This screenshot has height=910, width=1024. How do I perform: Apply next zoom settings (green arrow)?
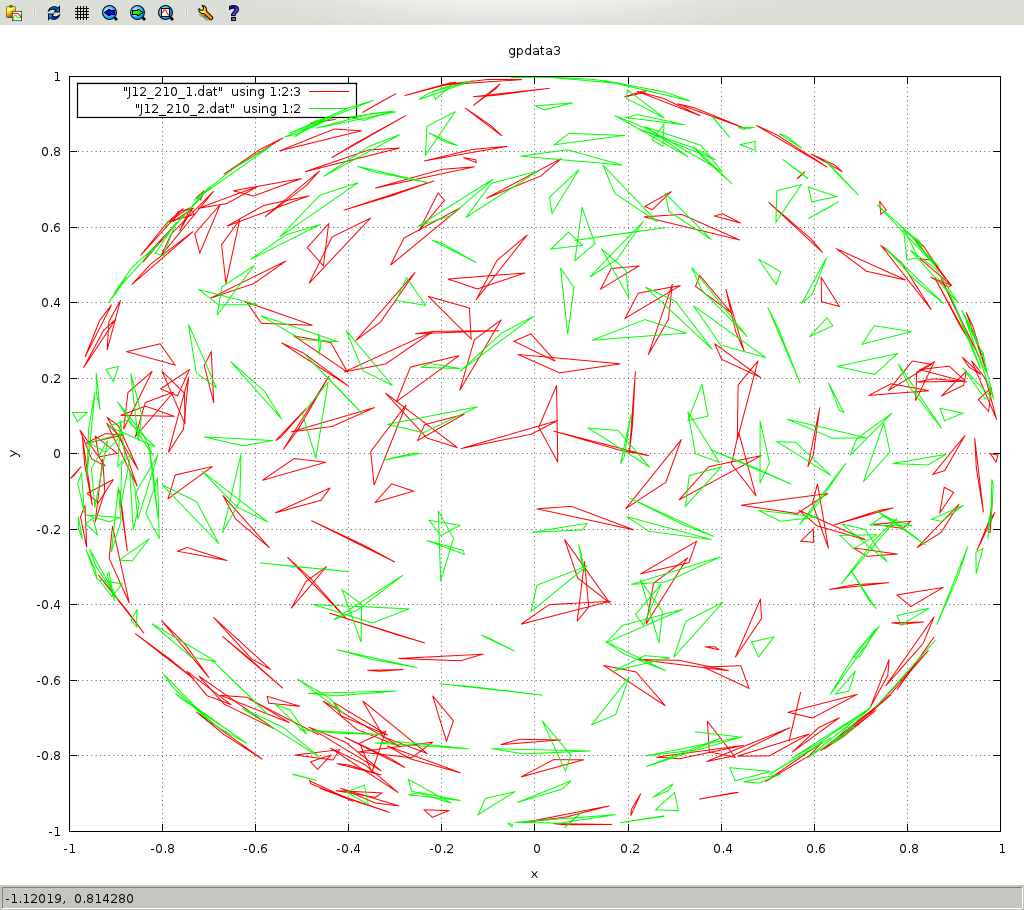pyautogui.click(x=138, y=13)
